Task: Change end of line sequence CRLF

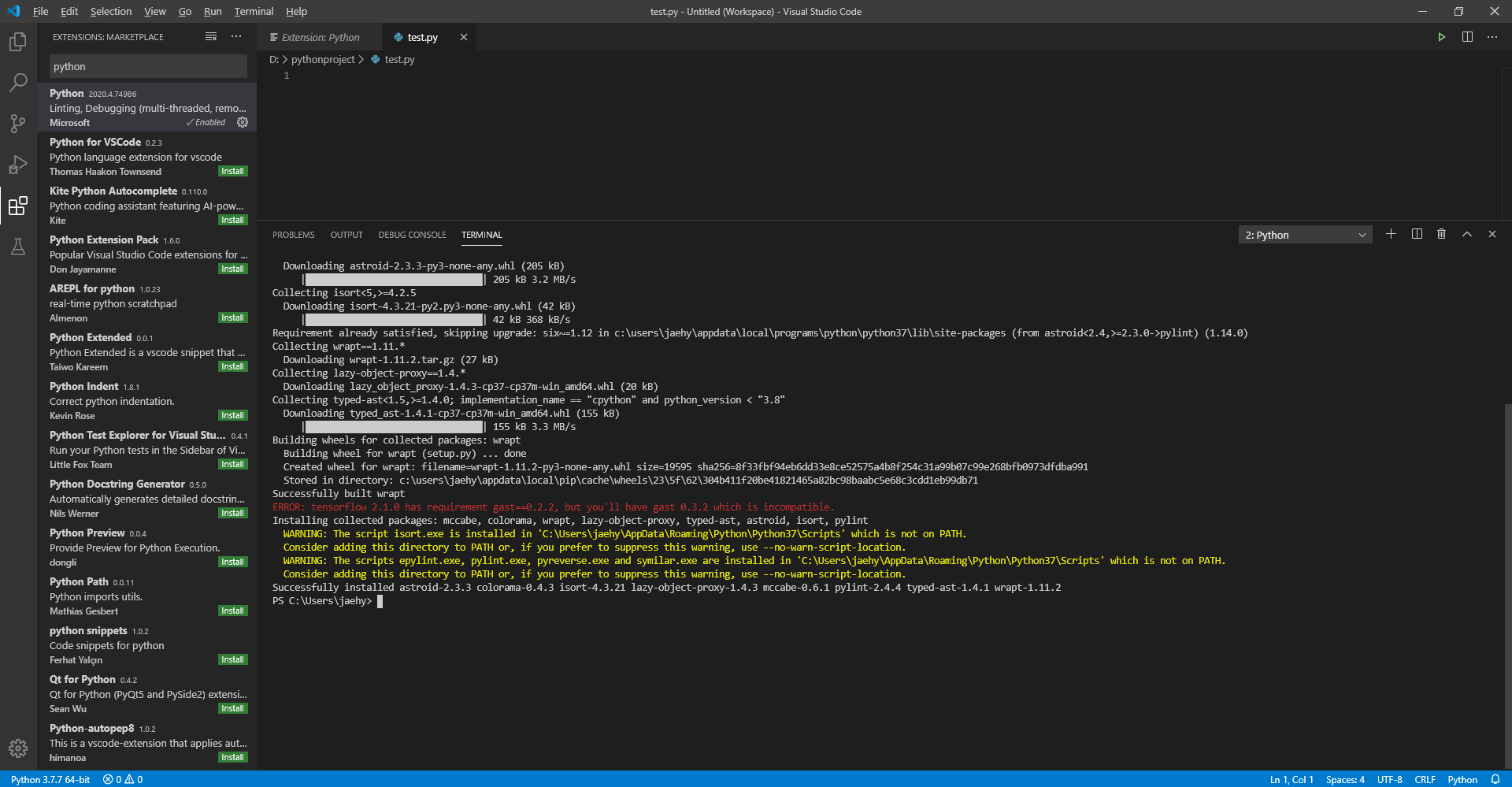Action: pyautogui.click(x=1425, y=779)
